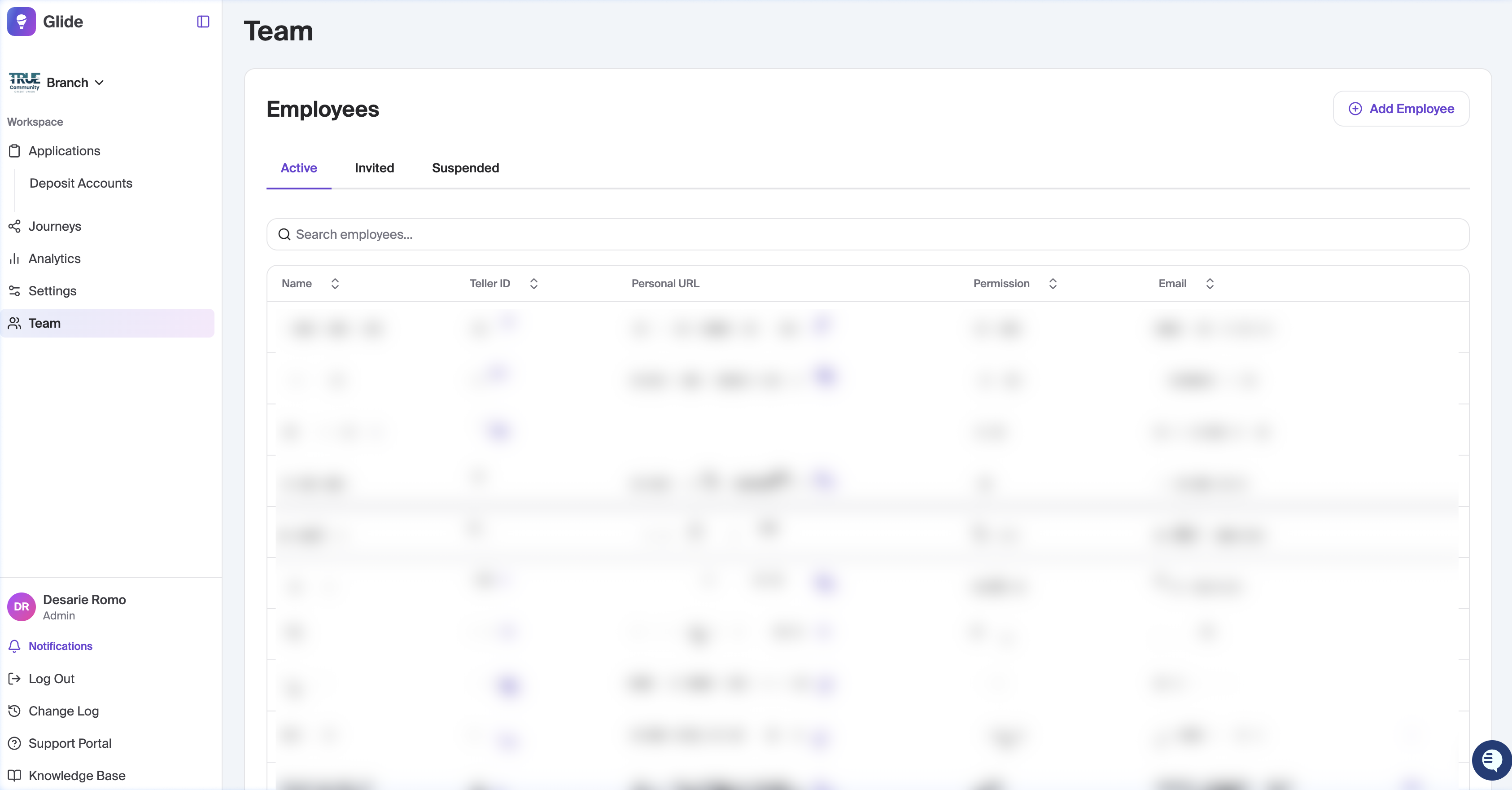The height and width of the screenshot is (790, 1512).
Task: Switch to the Invited tab
Action: tap(375, 168)
